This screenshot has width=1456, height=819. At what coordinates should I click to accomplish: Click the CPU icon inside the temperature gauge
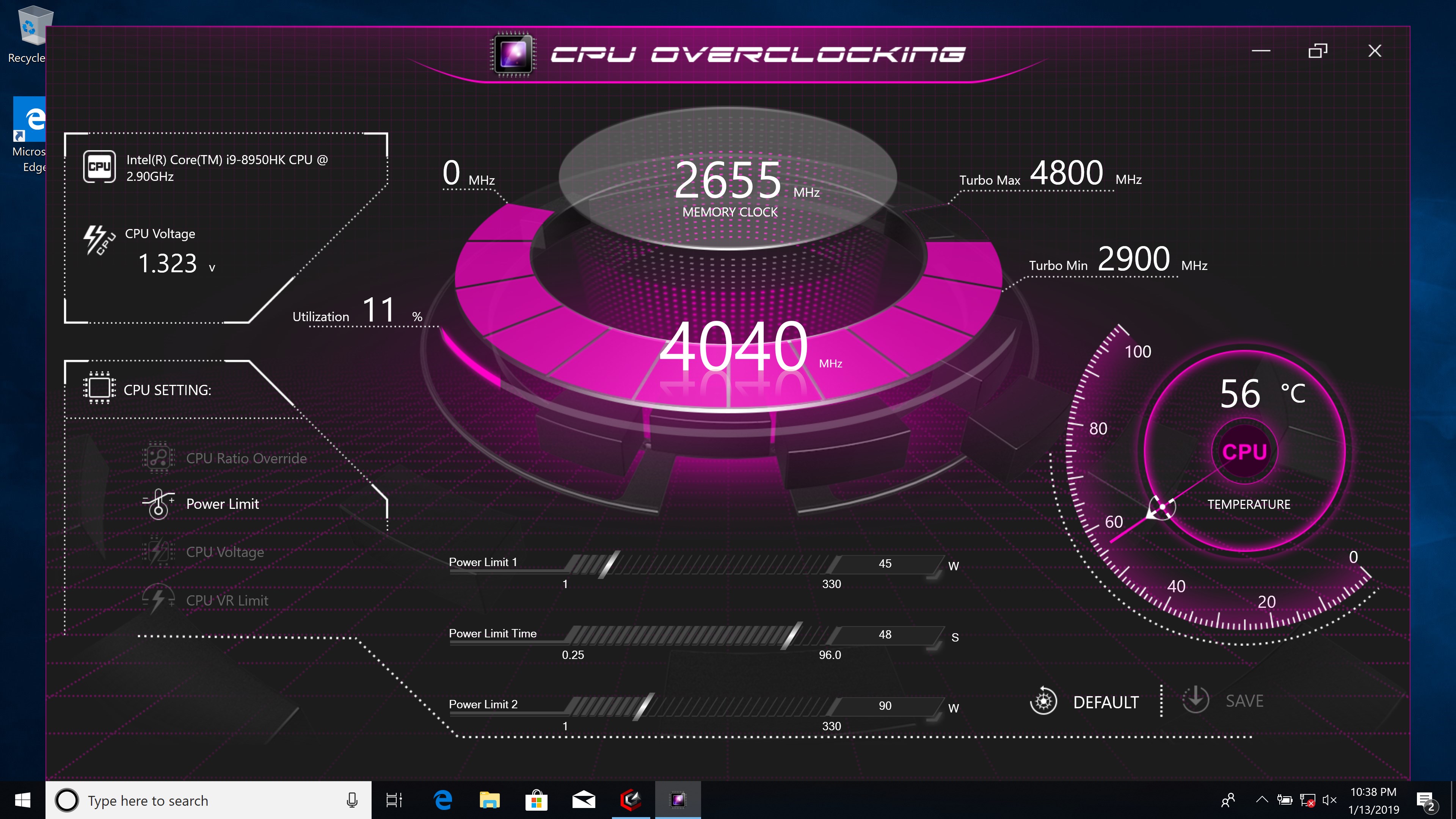point(1244,450)
